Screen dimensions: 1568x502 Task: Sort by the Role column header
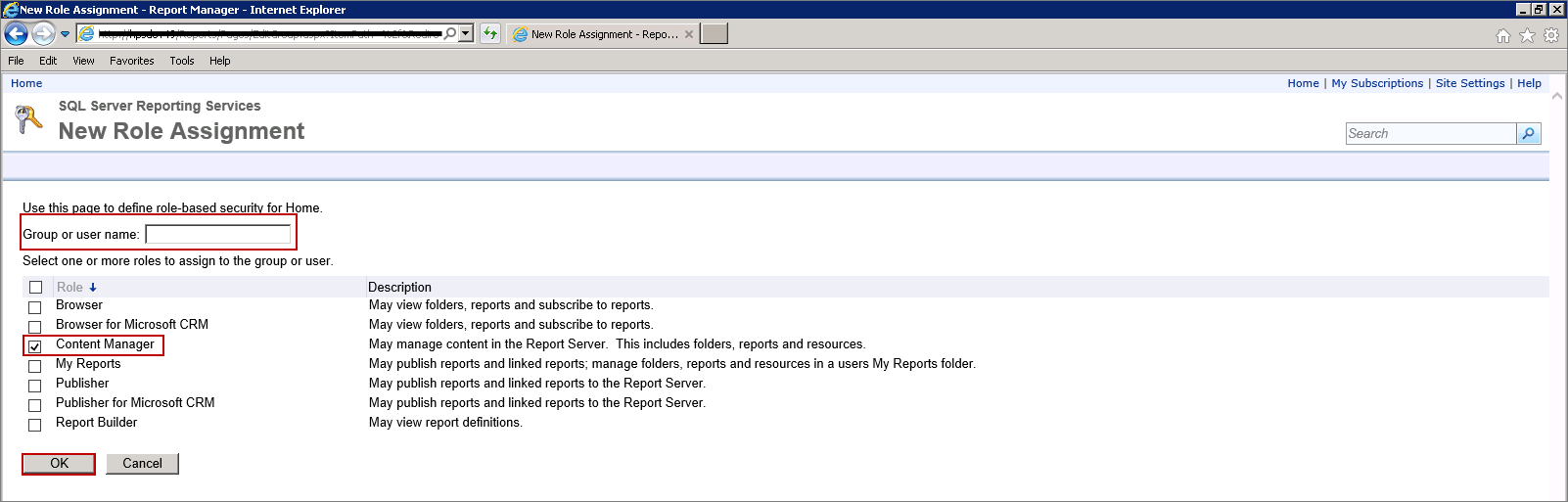click(x=69, y=287)
